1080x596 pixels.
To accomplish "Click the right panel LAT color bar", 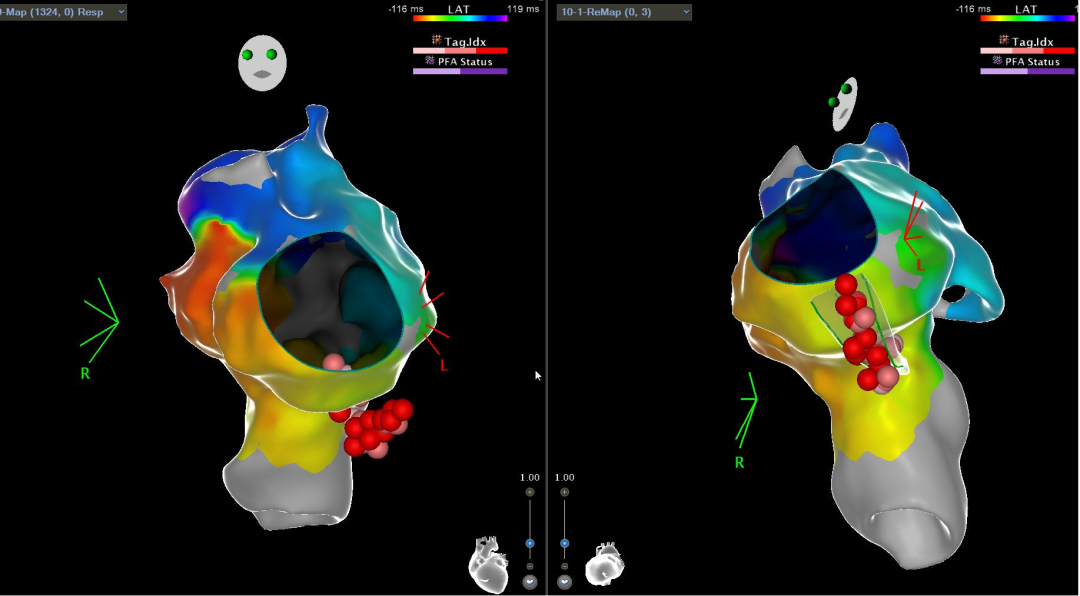I will [x=1029, y=19].
